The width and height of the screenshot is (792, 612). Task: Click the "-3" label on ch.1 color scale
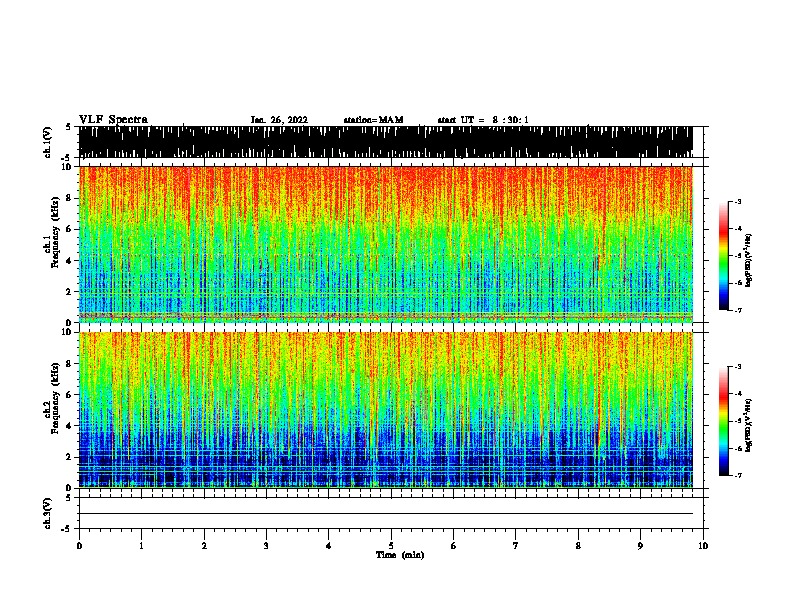point(737,202)
